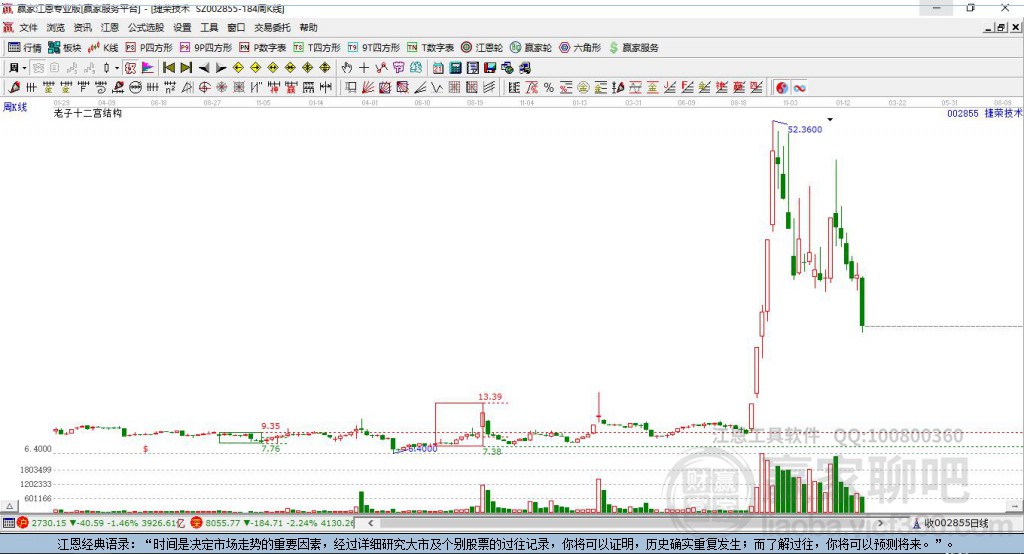Viewport: 1024px width, 554px height.
Task: Expand the candlestick style dropdown arrow
Action: (x=117, y=68)
